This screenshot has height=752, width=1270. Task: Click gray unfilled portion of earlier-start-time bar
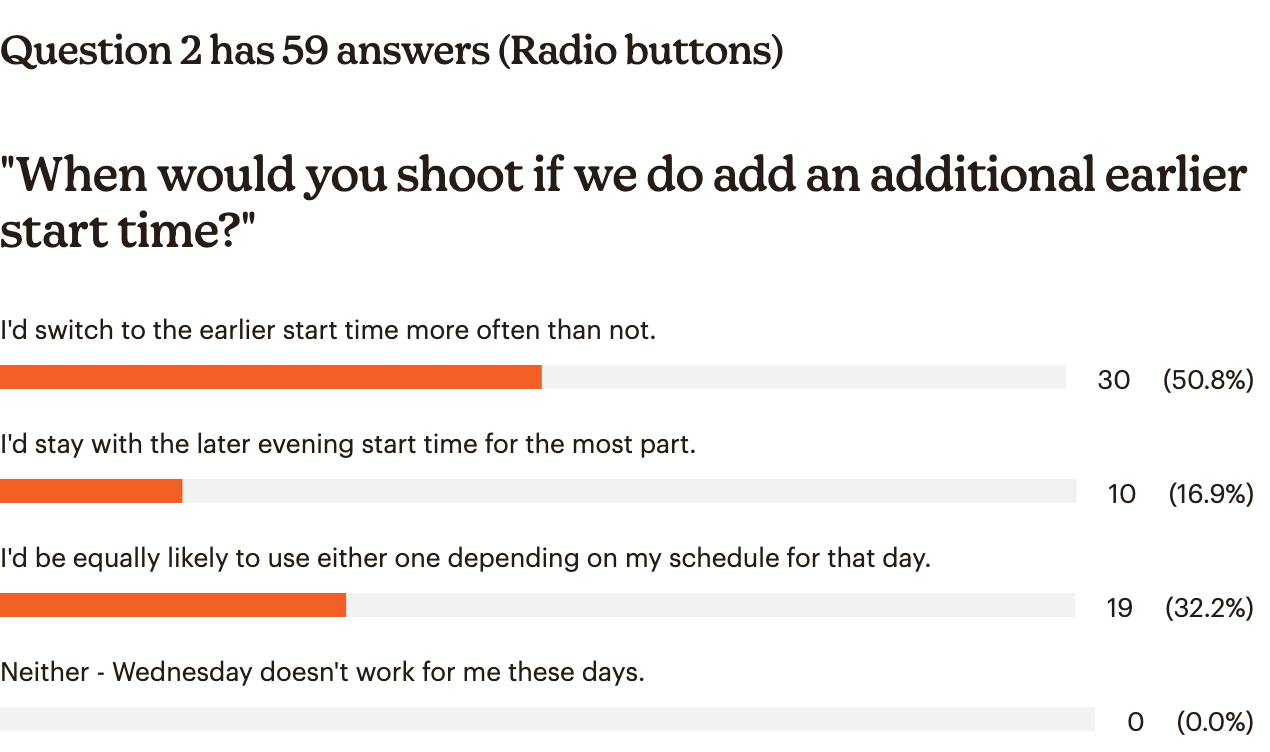click(804, 377)
